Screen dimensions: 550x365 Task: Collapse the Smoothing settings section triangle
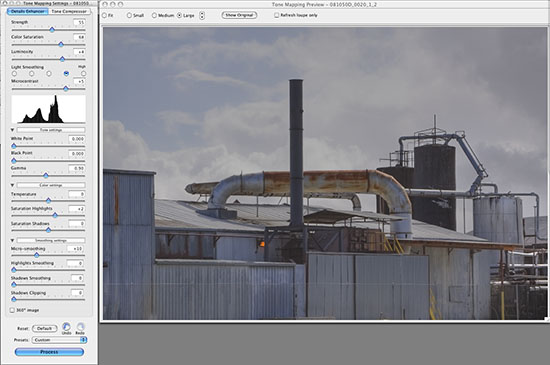[x=13, y=241]
